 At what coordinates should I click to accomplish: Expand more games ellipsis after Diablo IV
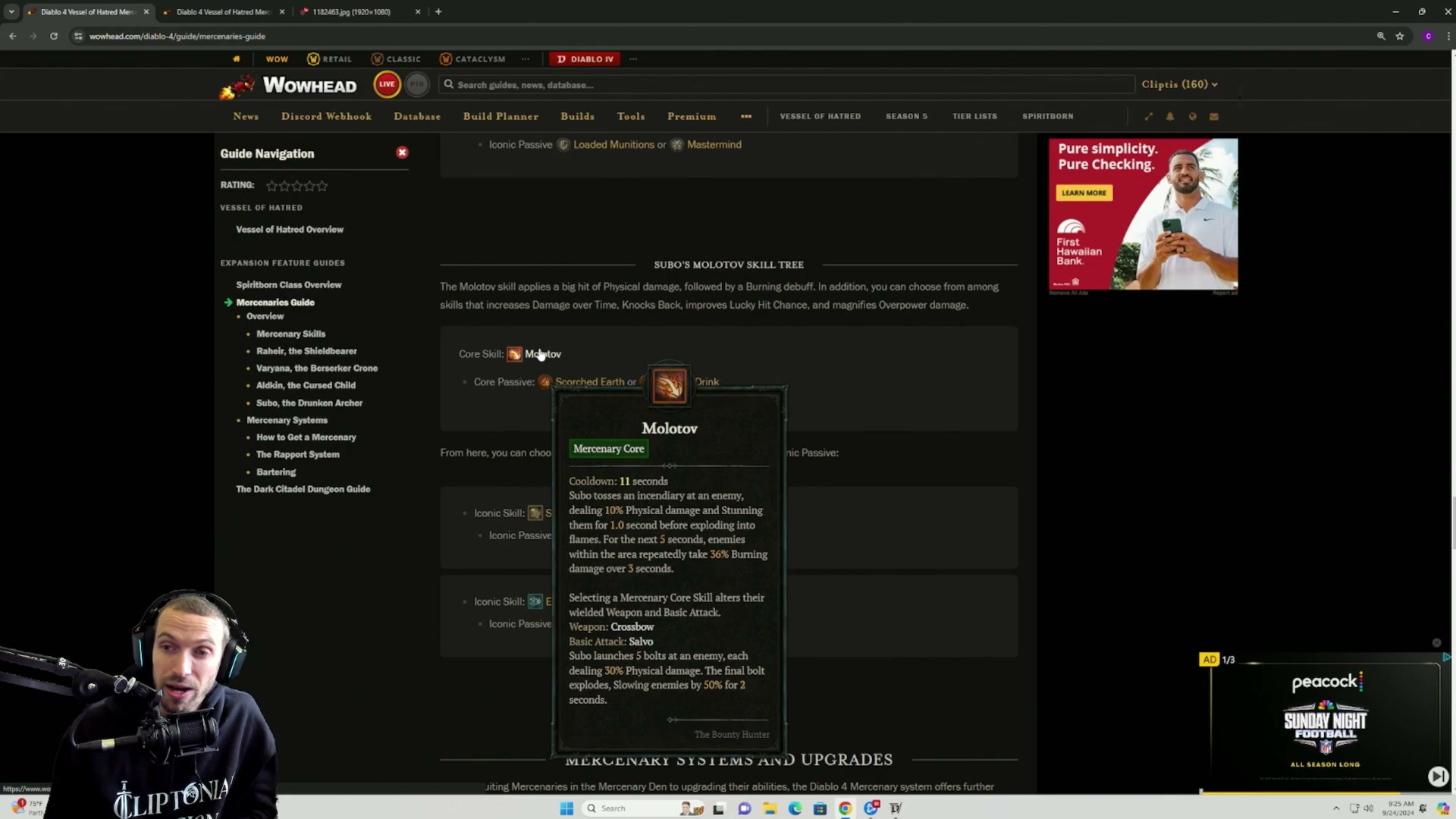coord(633,59)
